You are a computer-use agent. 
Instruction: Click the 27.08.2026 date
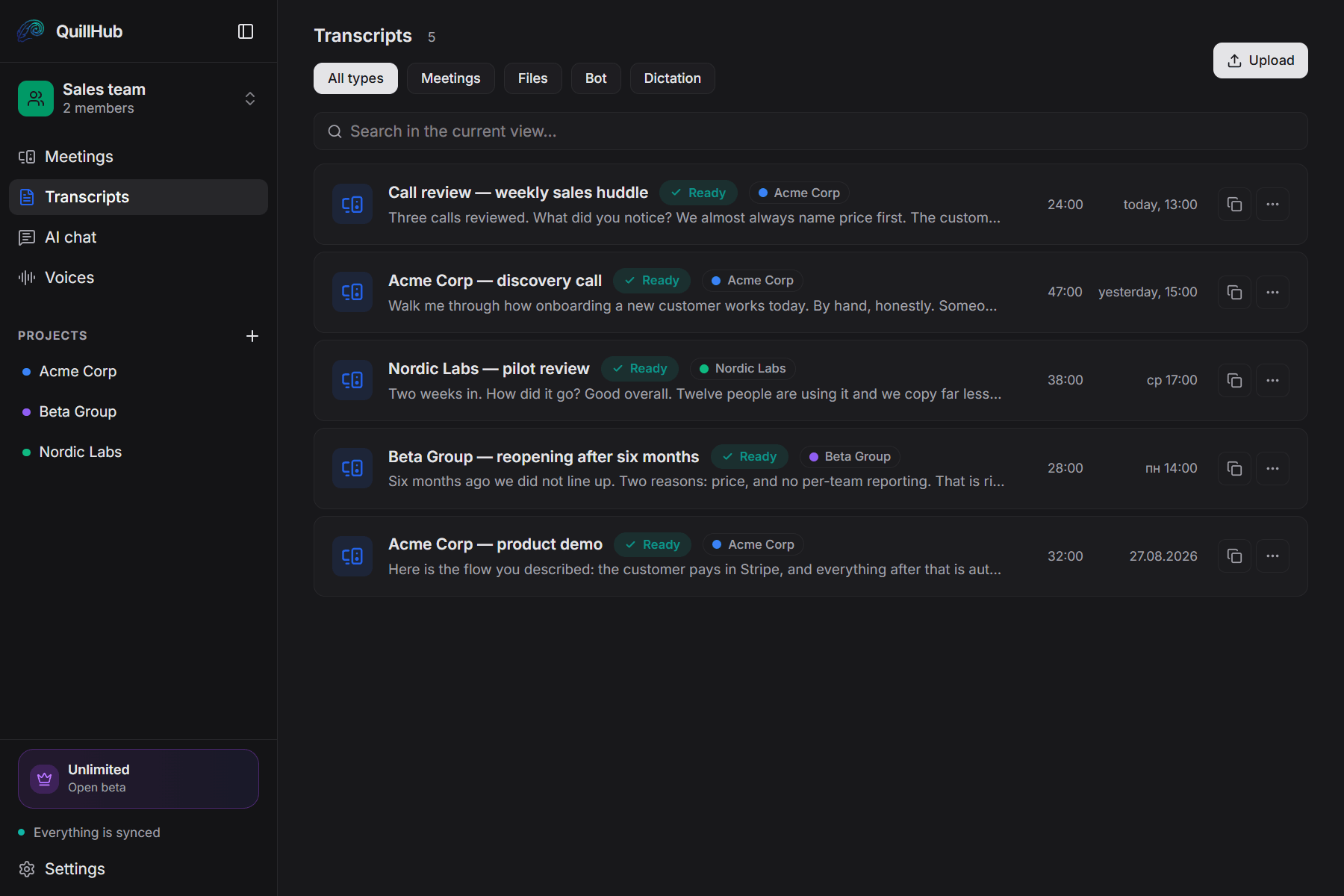pos(1163,556)
